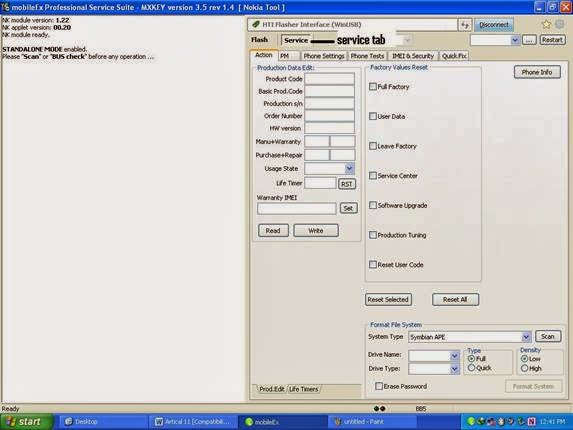Screen dimensions: 573x430
Task: Tick the Leave Factory checkbox
Action: (372, 146)
